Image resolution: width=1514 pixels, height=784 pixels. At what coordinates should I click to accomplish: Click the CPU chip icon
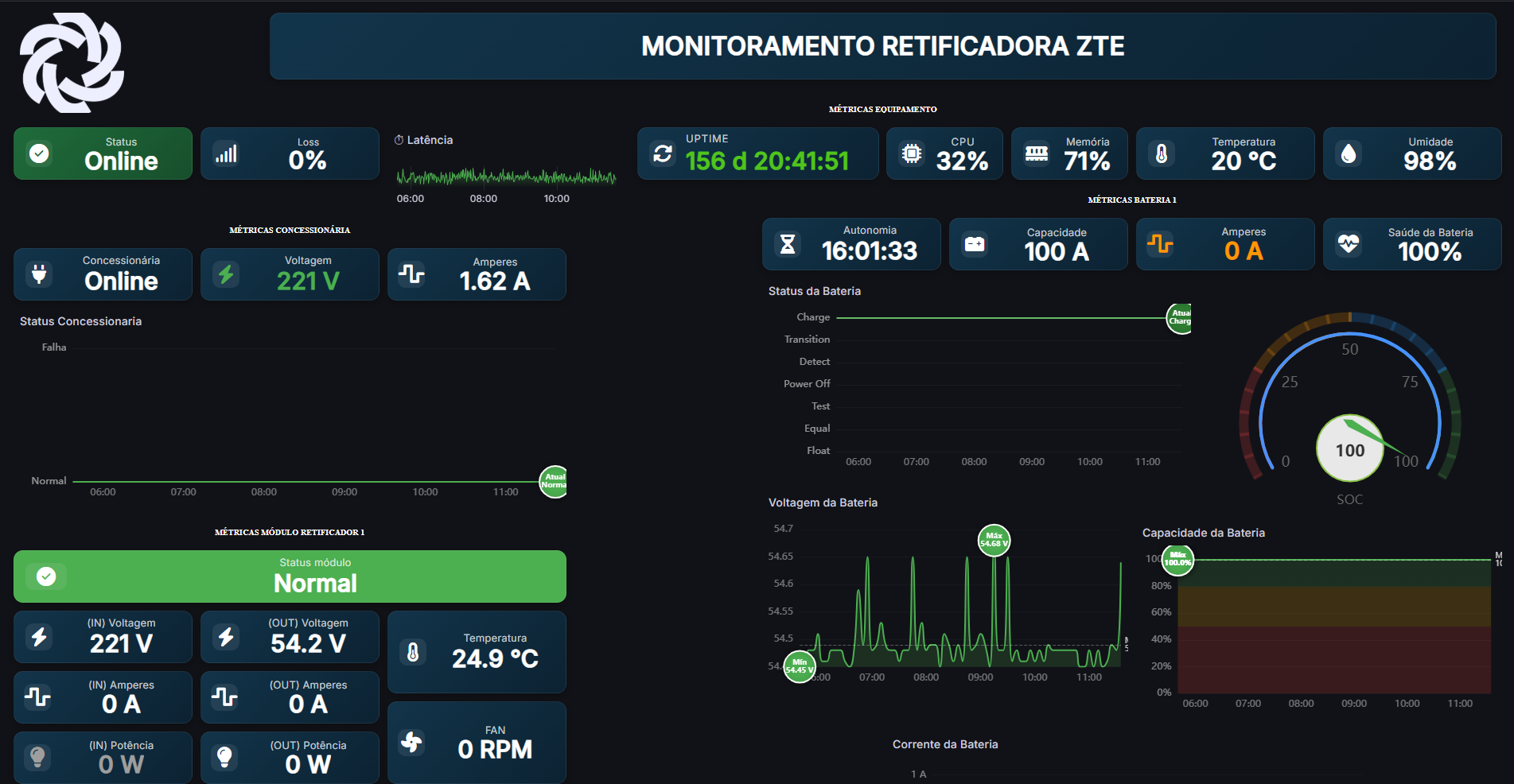coord(912,153)
